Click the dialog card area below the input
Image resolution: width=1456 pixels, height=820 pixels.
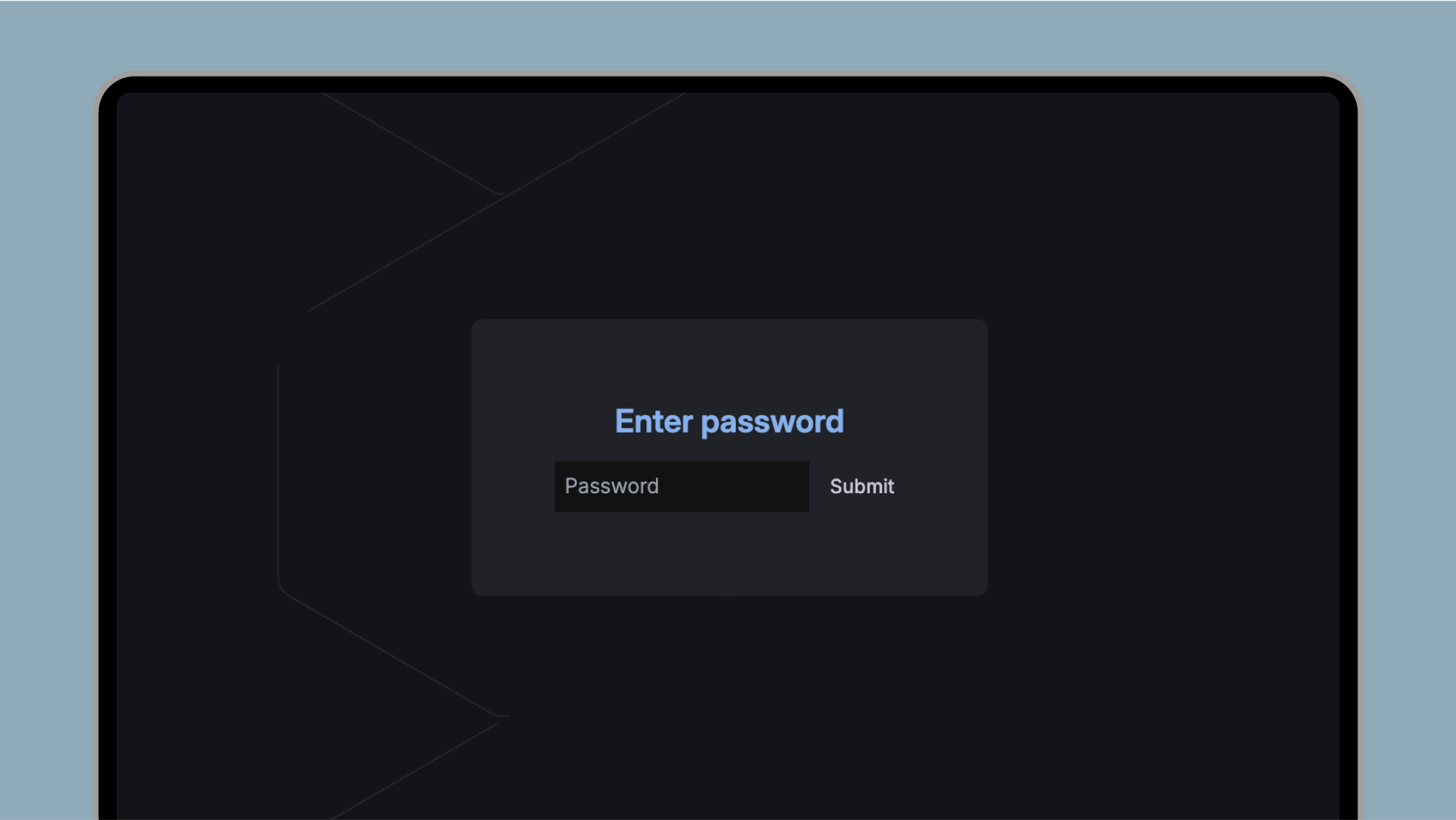click(729, 554)
